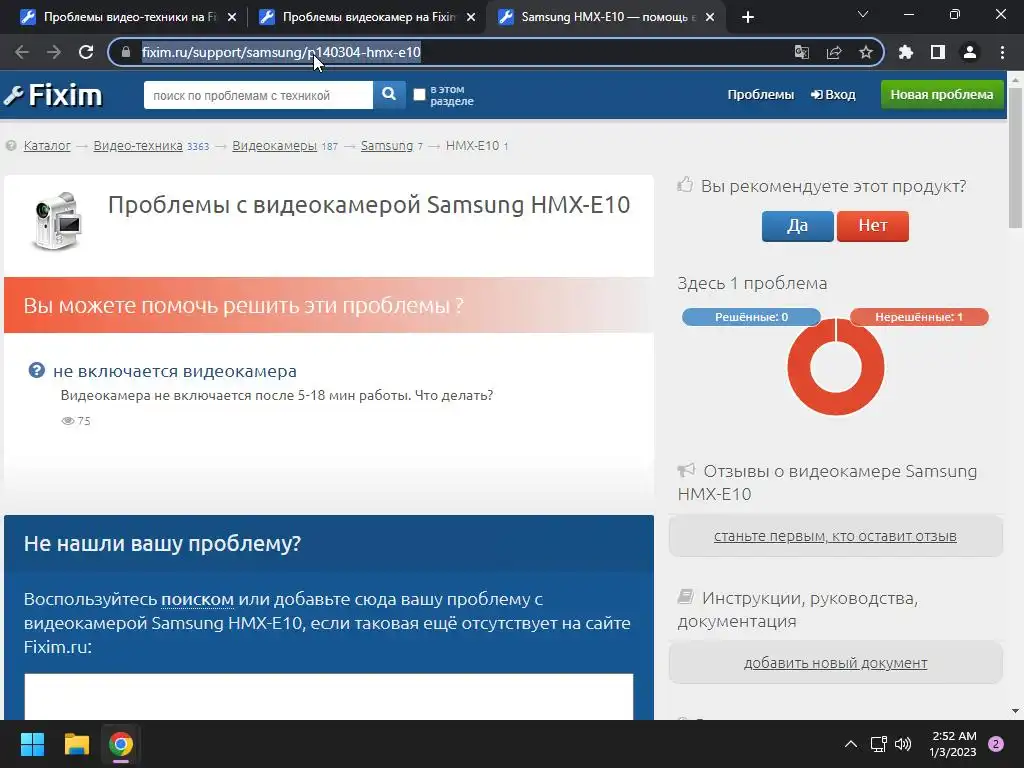Click the browser back arrow

coord(22,52)
